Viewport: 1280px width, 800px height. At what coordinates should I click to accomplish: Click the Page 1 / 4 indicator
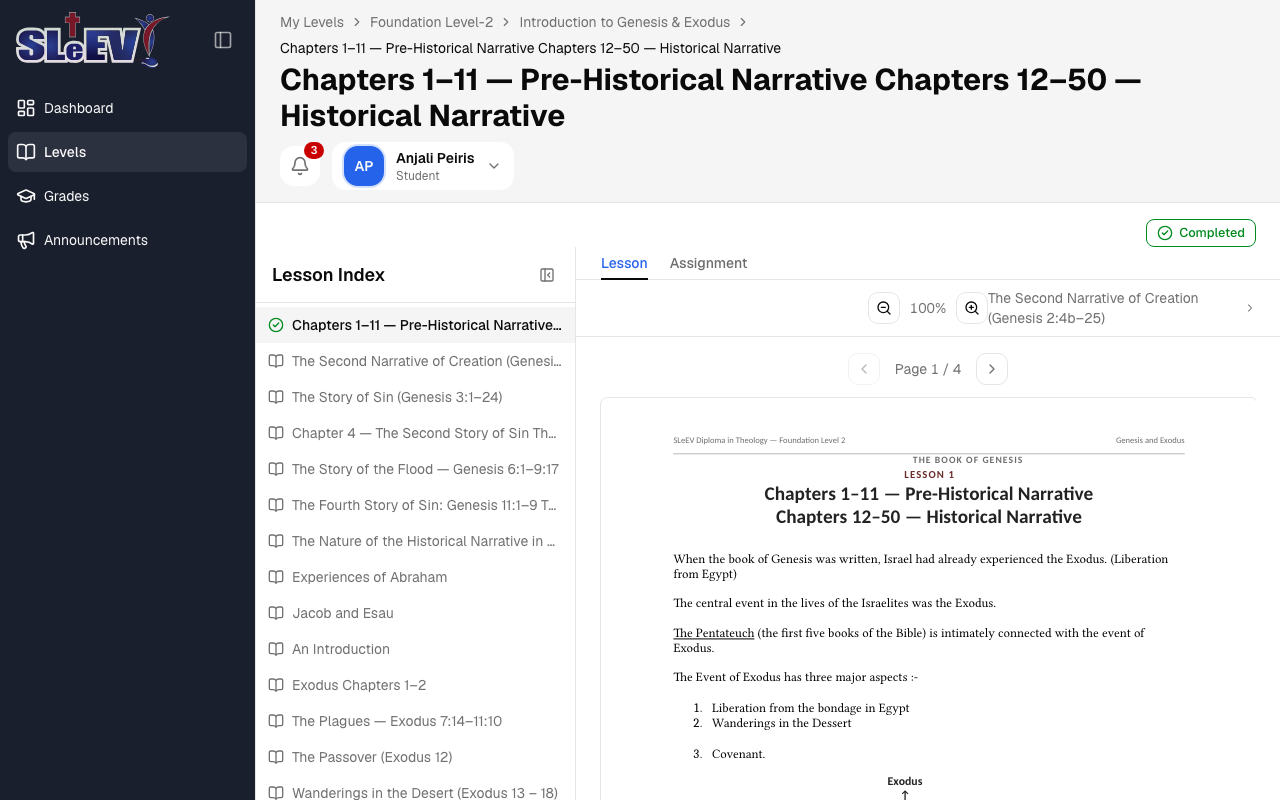(x=928, y=369)
